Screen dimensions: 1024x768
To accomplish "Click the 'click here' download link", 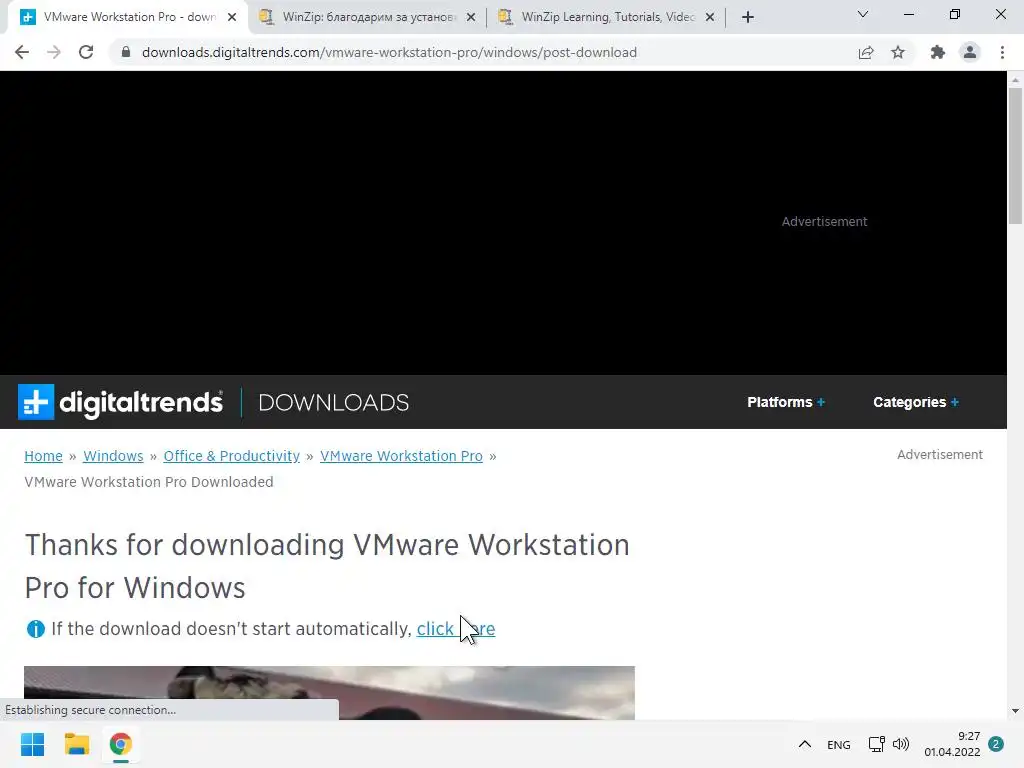I will pos(456,629).
